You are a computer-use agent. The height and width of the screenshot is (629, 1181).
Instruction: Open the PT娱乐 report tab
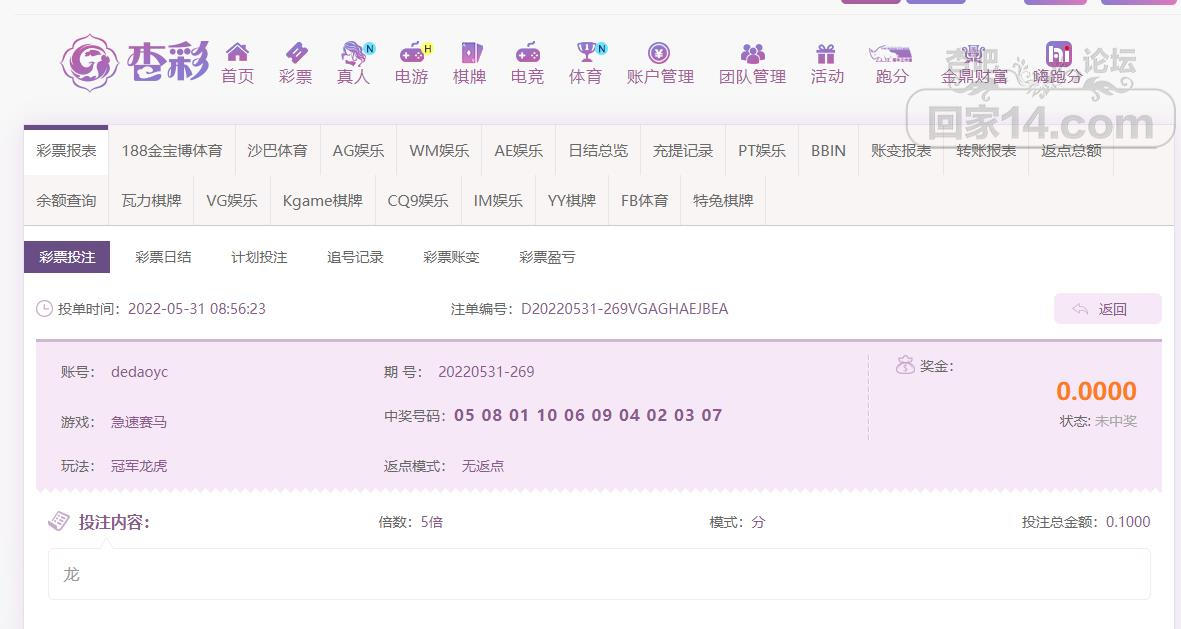click(761, 151)
